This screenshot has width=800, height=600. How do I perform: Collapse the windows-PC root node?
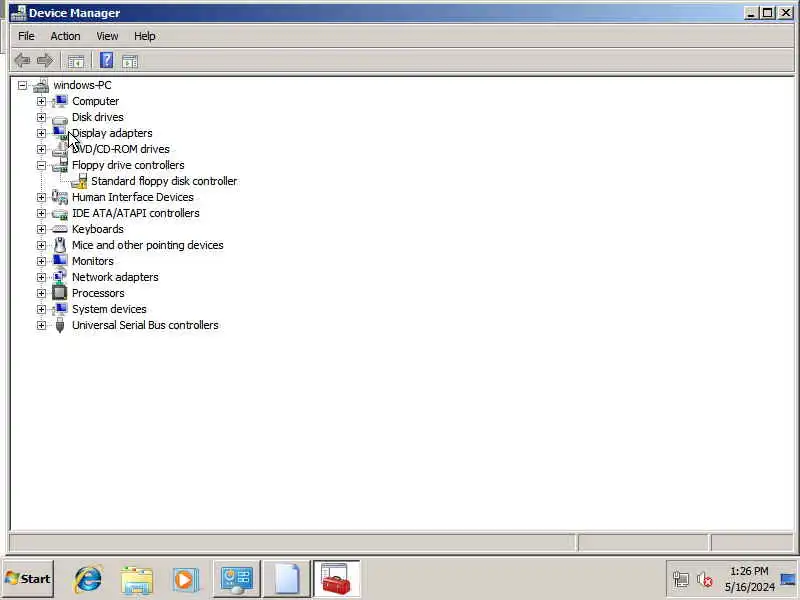tap(22, 85)
